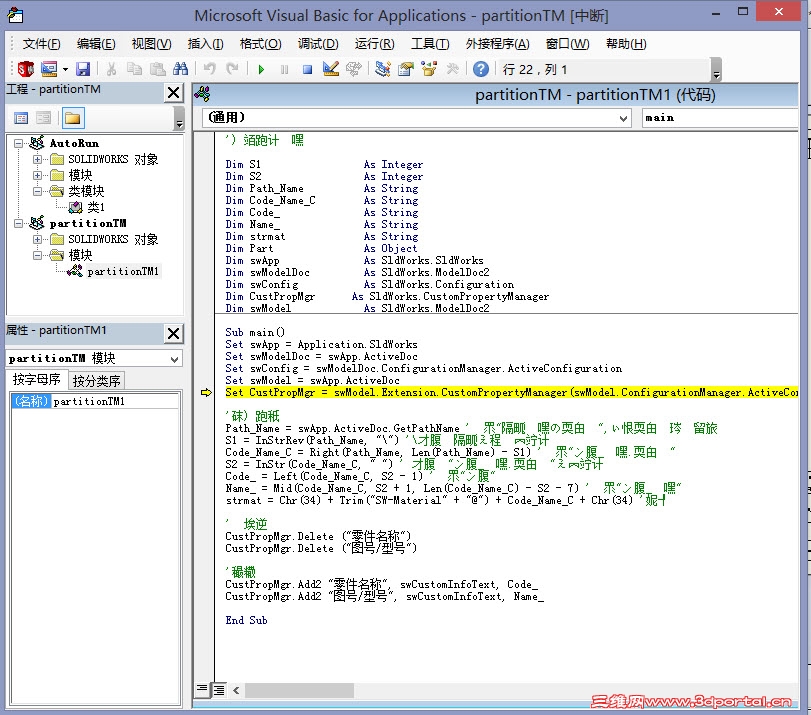Open the 帮助(H) menu

(x=626, y=44)
